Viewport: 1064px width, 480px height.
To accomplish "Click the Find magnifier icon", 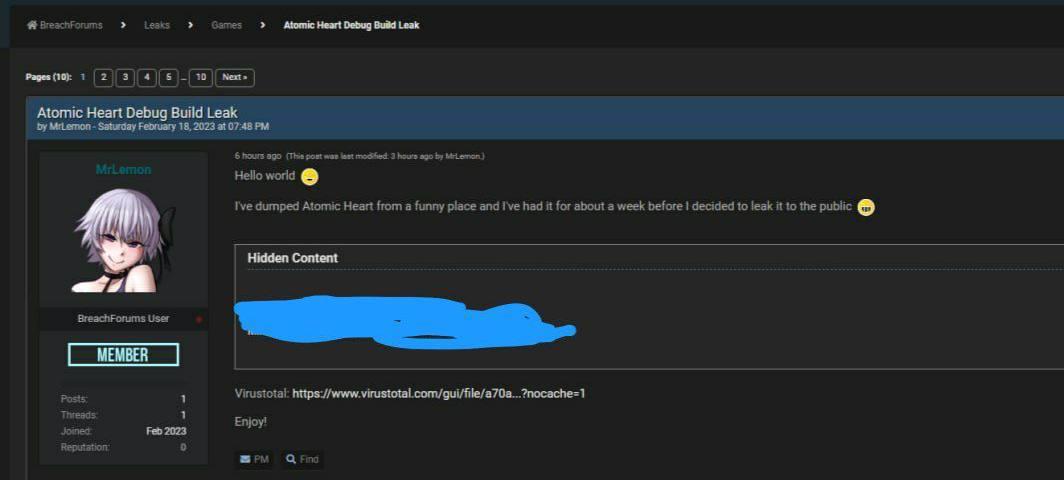I will click(291, 460).
